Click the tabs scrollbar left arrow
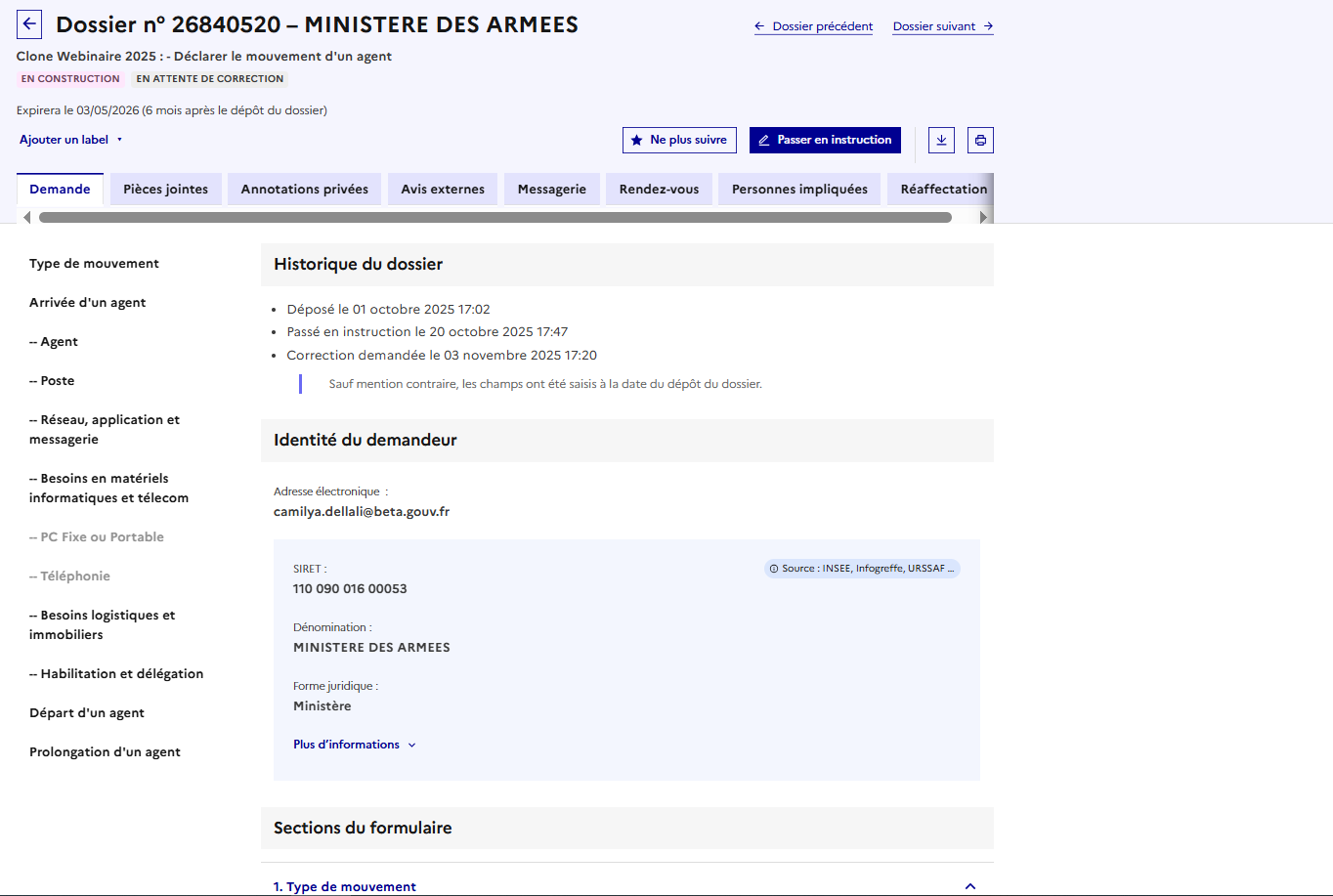 pos(26,217)
